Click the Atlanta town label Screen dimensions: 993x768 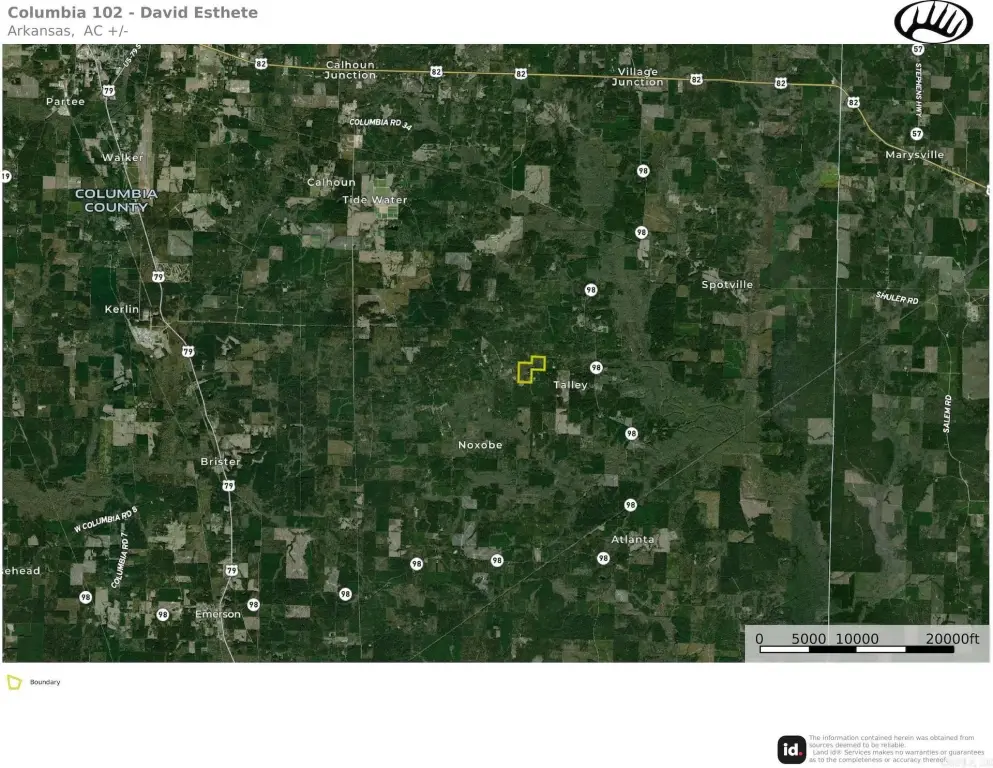pyautogui.click(x=633, y=540)
